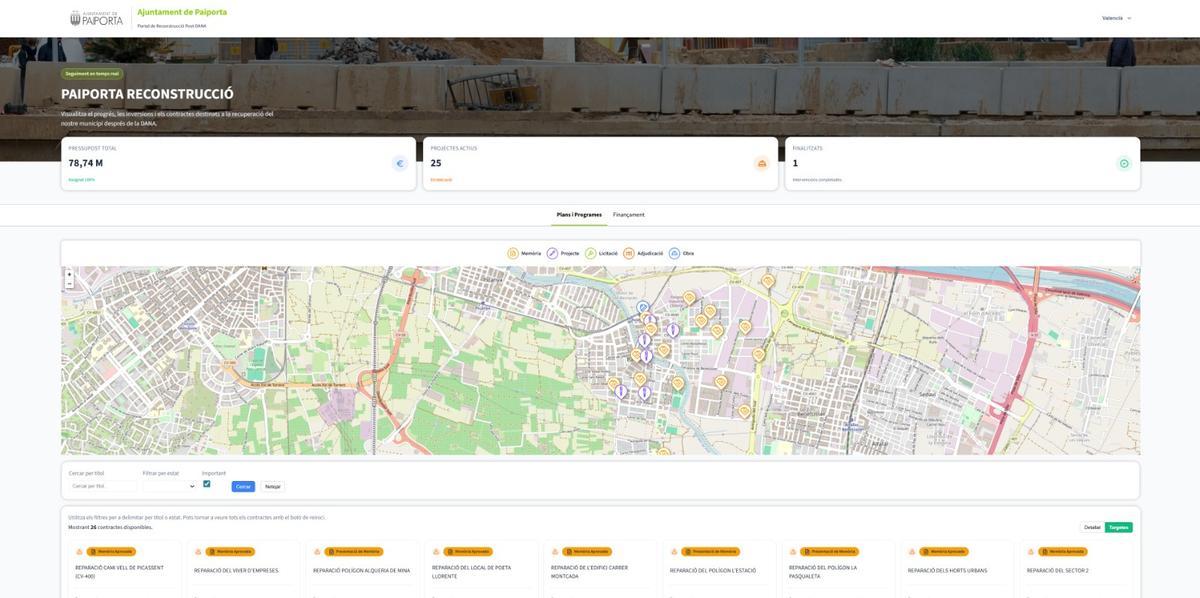
Task: Click the euro icon next to Pressupost Total
Action: pos(397,161)
